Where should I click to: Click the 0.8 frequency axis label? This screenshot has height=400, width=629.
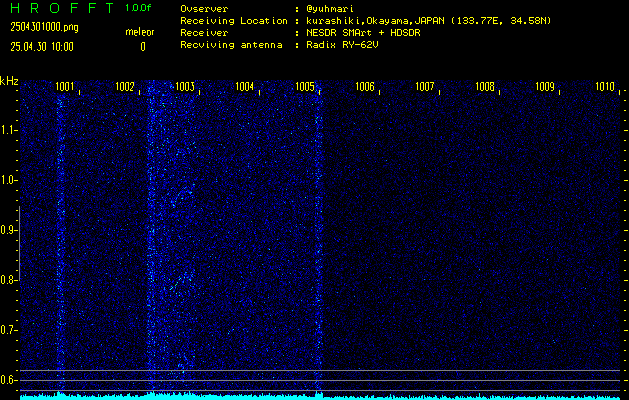pyautogui.click(x=7, y=280)
